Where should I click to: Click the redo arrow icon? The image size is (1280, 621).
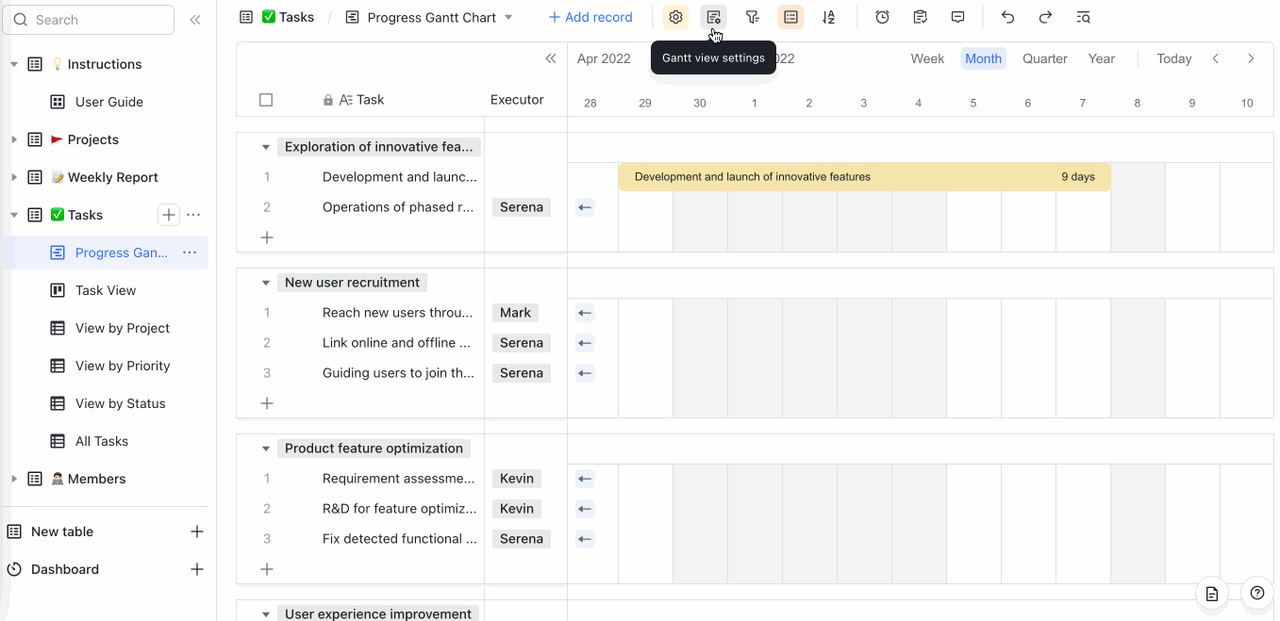point(1045,17)
